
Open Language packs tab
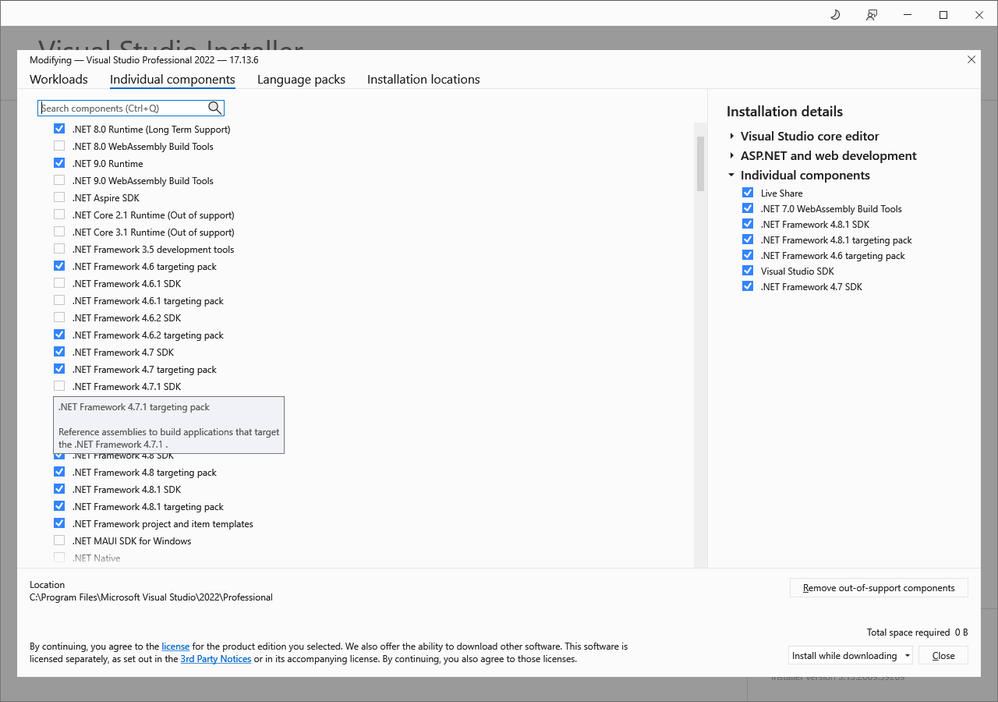[x=301, y=80]
